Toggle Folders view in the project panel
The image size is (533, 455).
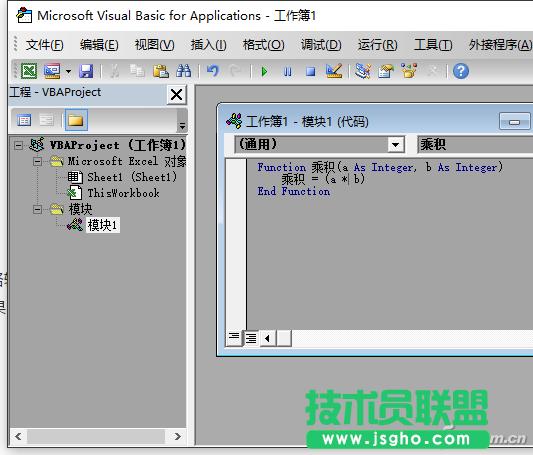(76, 120)
